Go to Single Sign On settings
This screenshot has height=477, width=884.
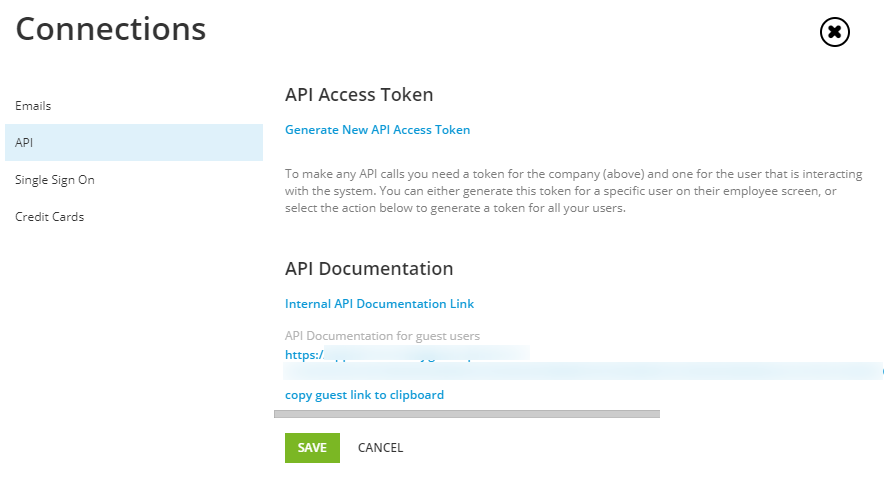click(x=55, y=180)
